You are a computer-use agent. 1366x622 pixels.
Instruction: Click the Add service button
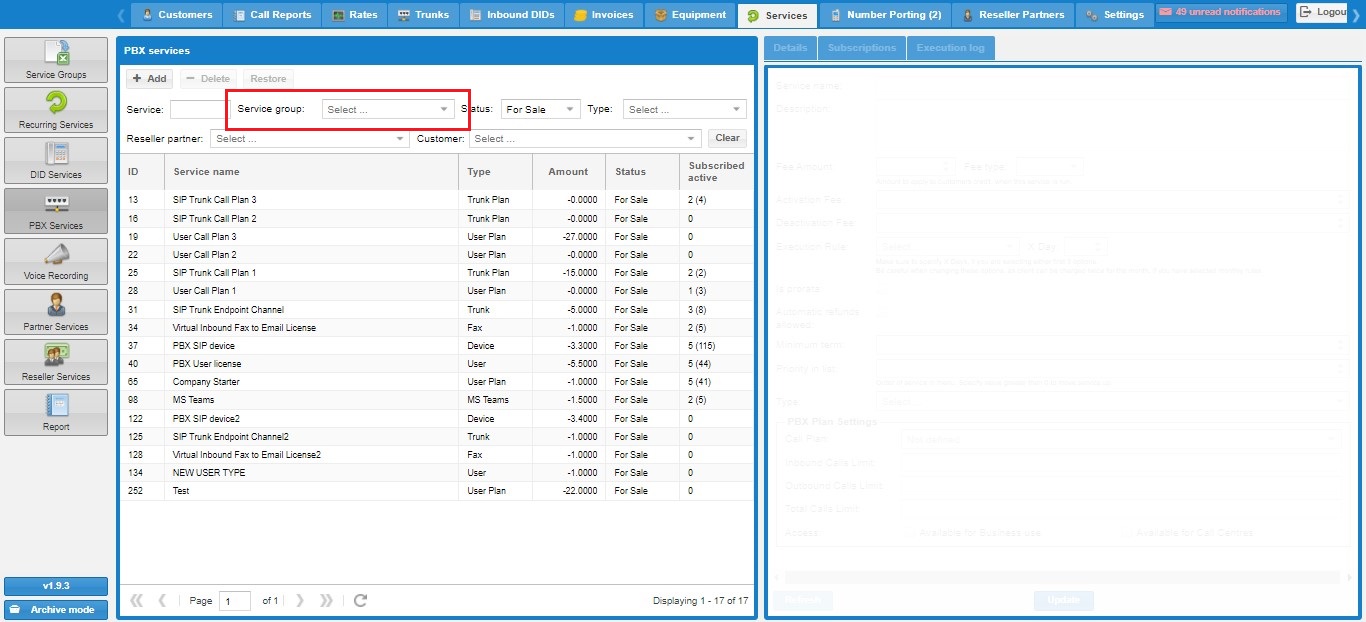click(x=149, y=79)
